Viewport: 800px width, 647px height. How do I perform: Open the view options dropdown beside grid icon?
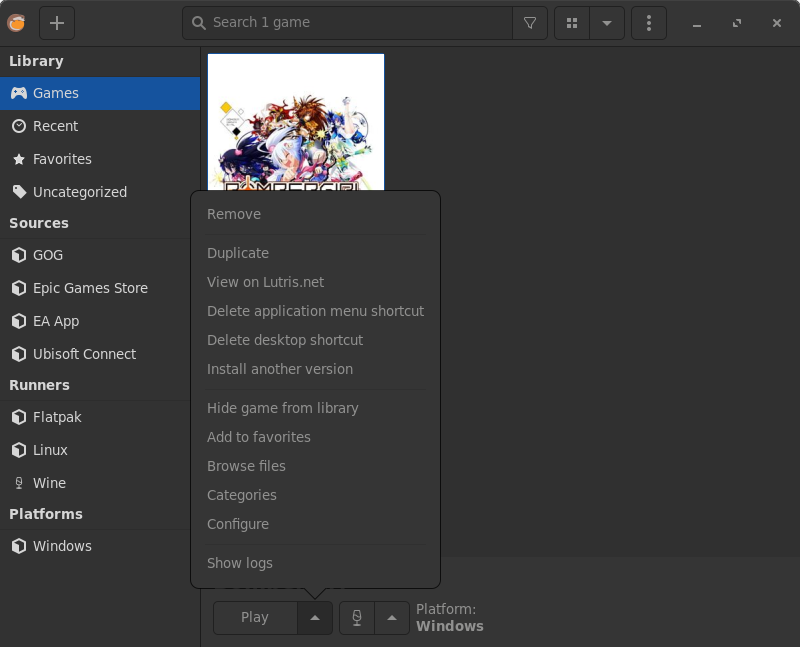[x=607, y=22]
